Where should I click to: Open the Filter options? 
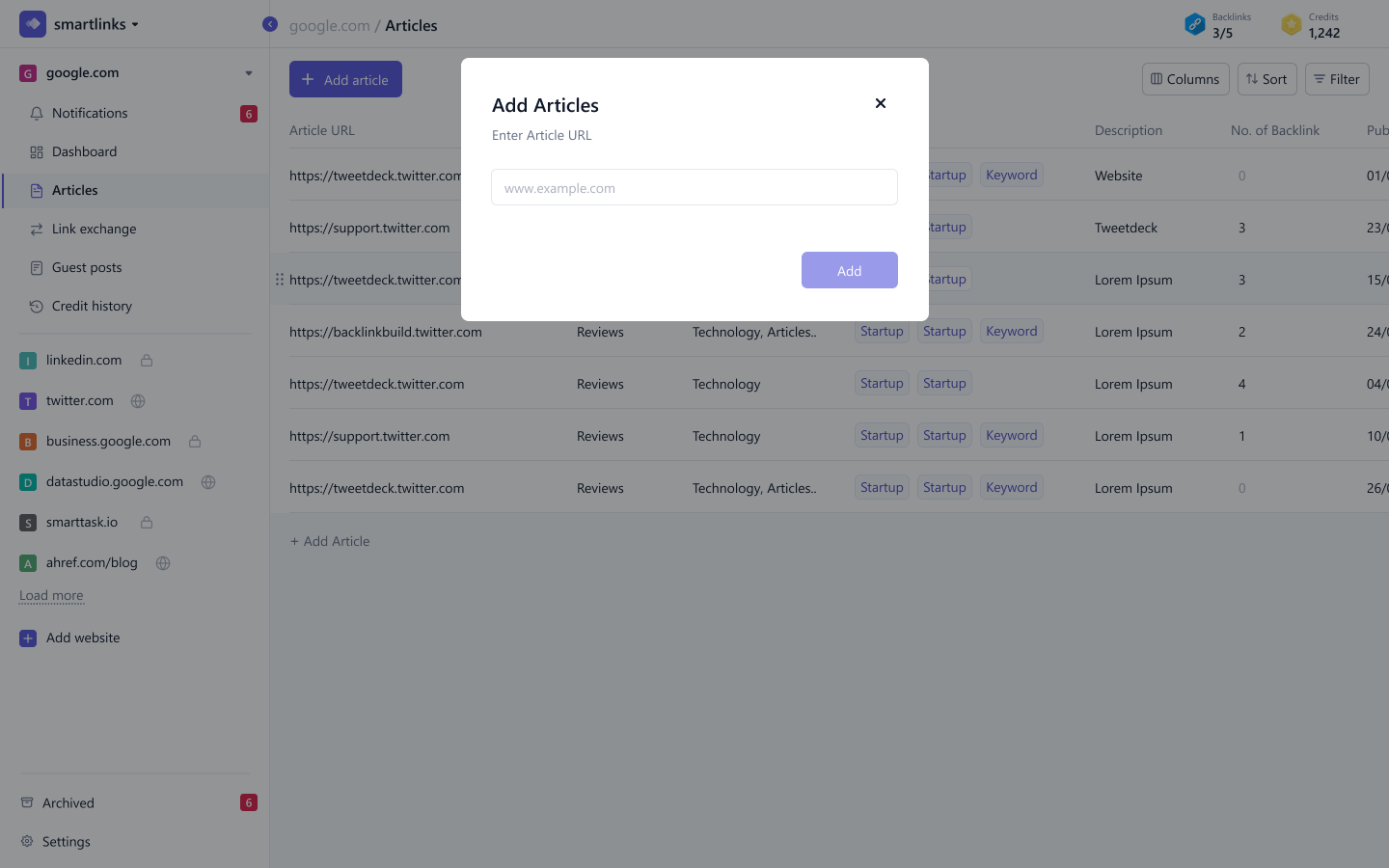pyautogui.click(x=1336, y=79)
